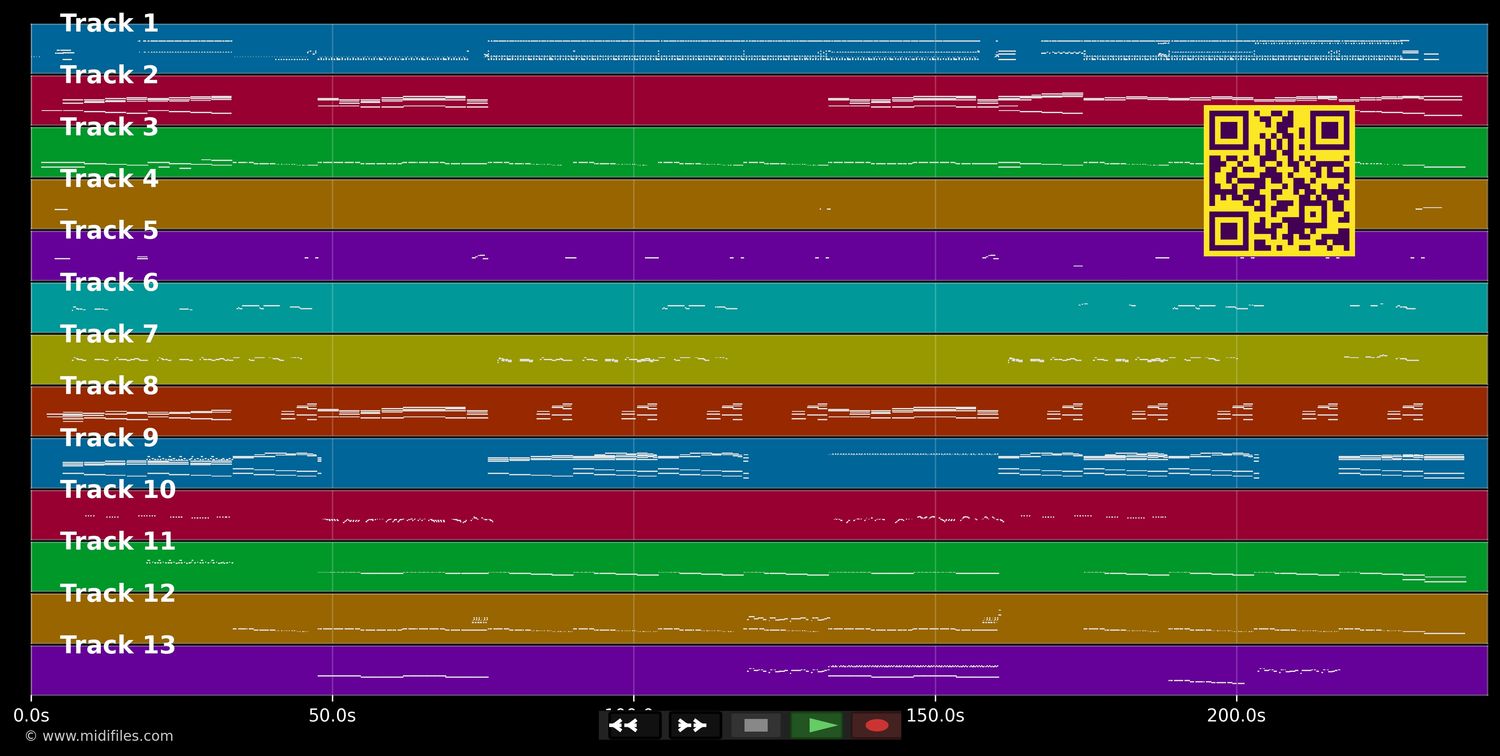Click the 0.0s time axis label

[x=31, y=716]
